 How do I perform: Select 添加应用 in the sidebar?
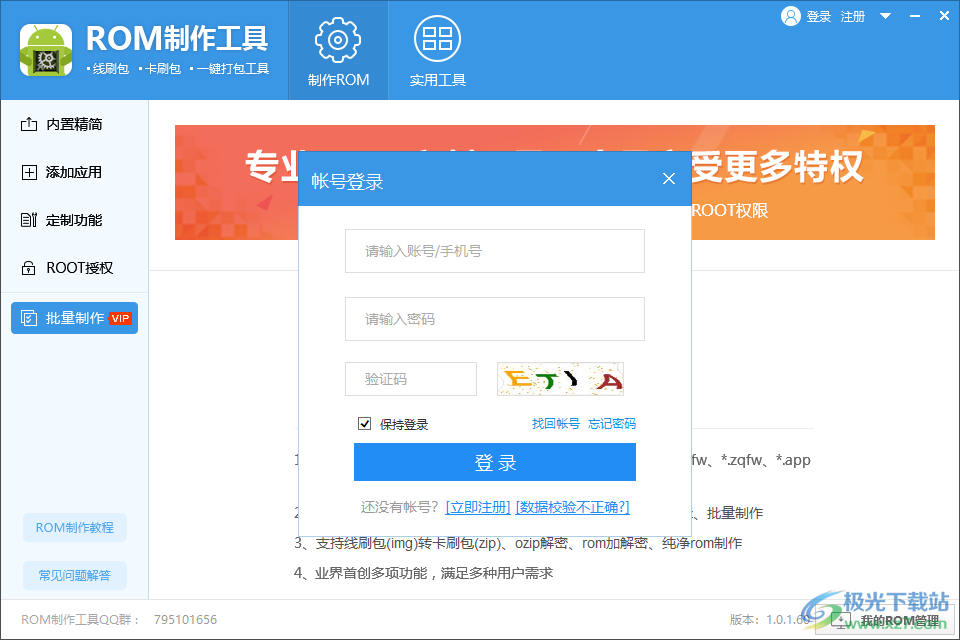(75, 172)
